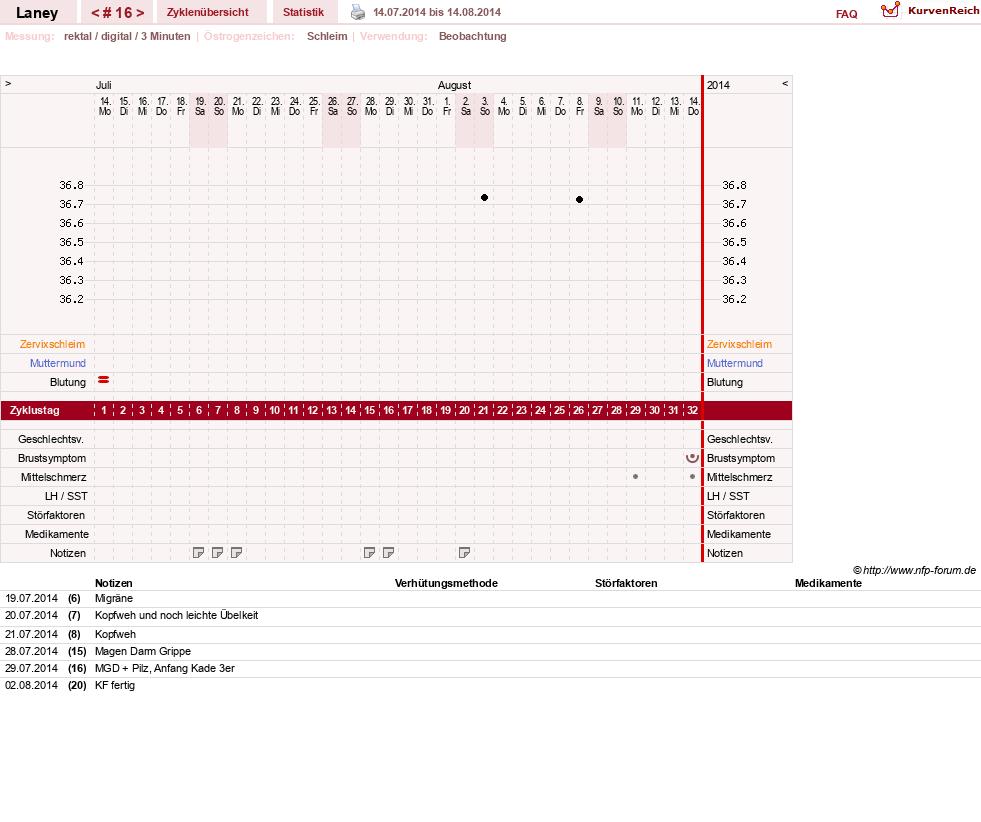Open note icon on cycle day 7

(217, 553)
